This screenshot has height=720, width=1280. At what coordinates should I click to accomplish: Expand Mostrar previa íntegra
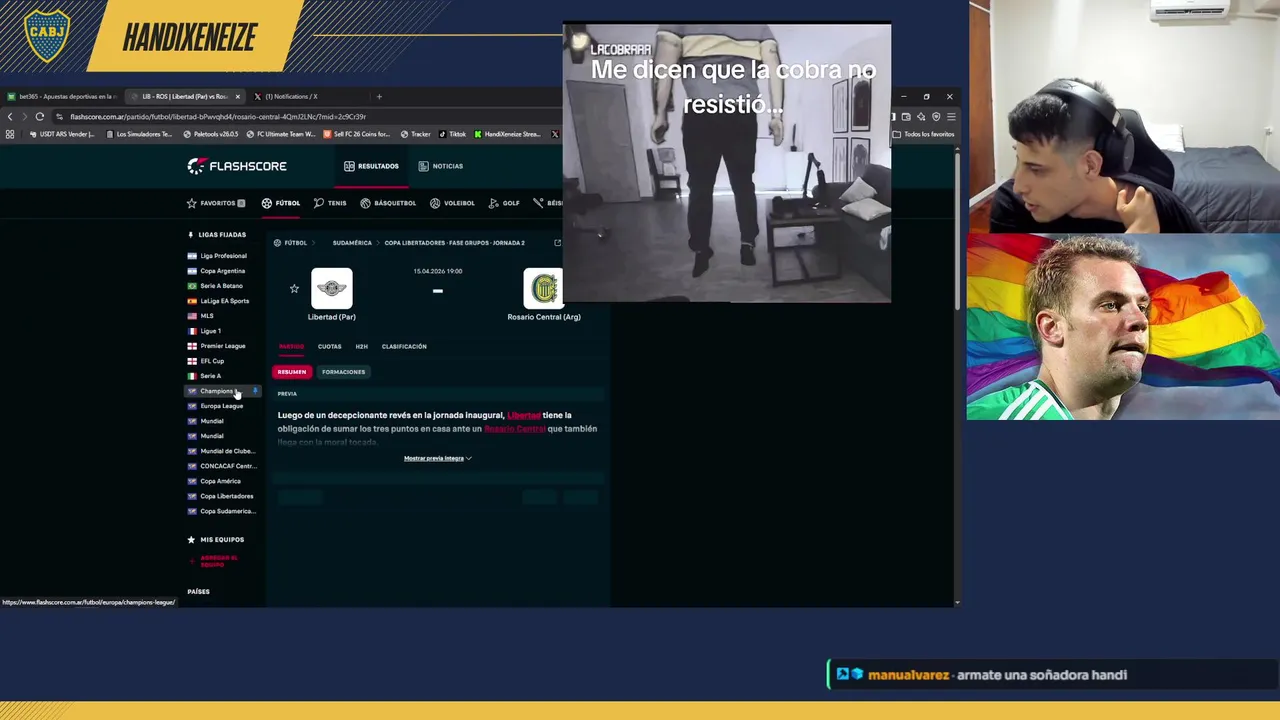(437, 458)
